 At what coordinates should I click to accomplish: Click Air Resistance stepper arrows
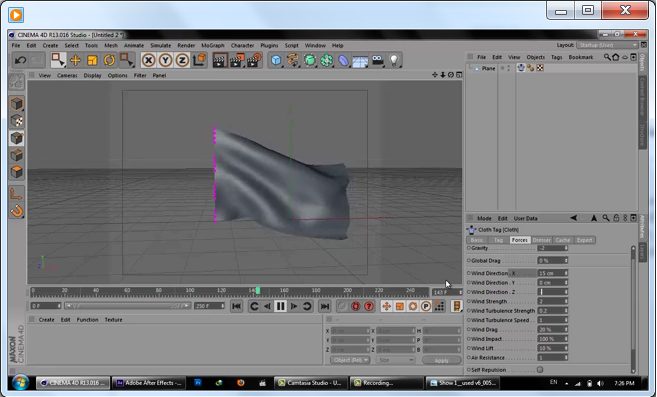click(566, 358)
